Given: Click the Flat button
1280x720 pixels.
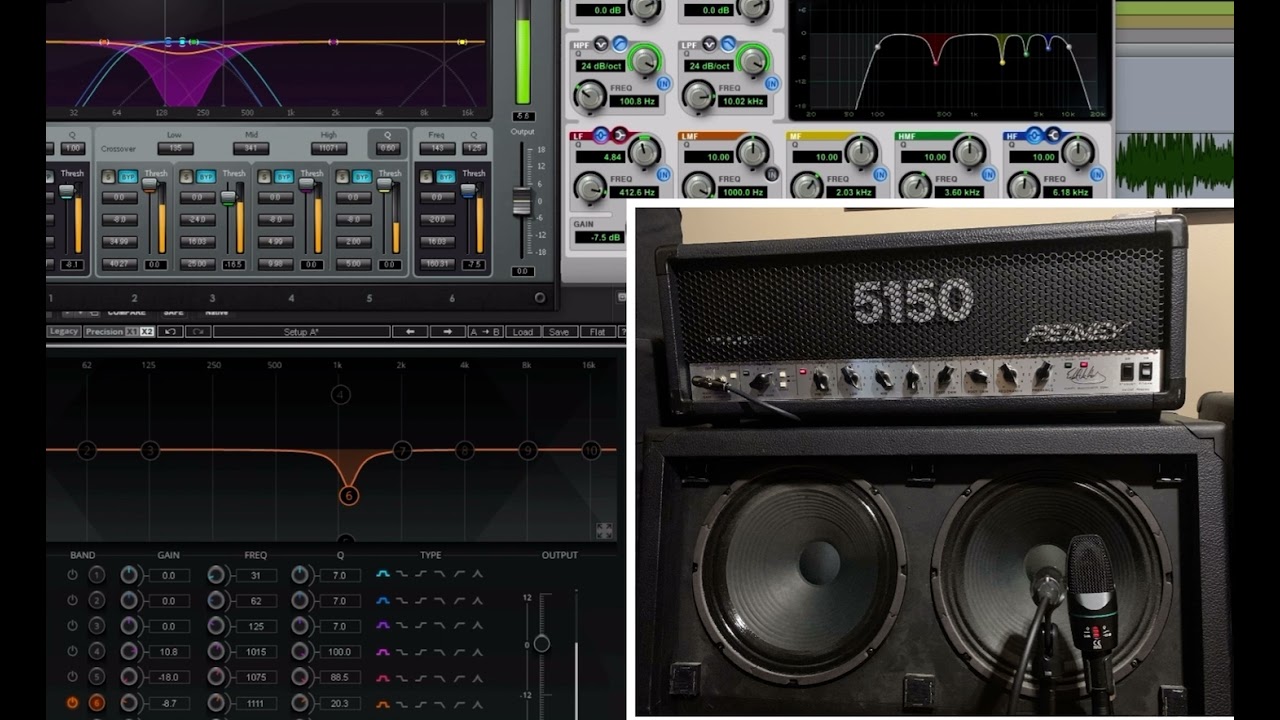Looking at the screenshot, I should [597, 332].
